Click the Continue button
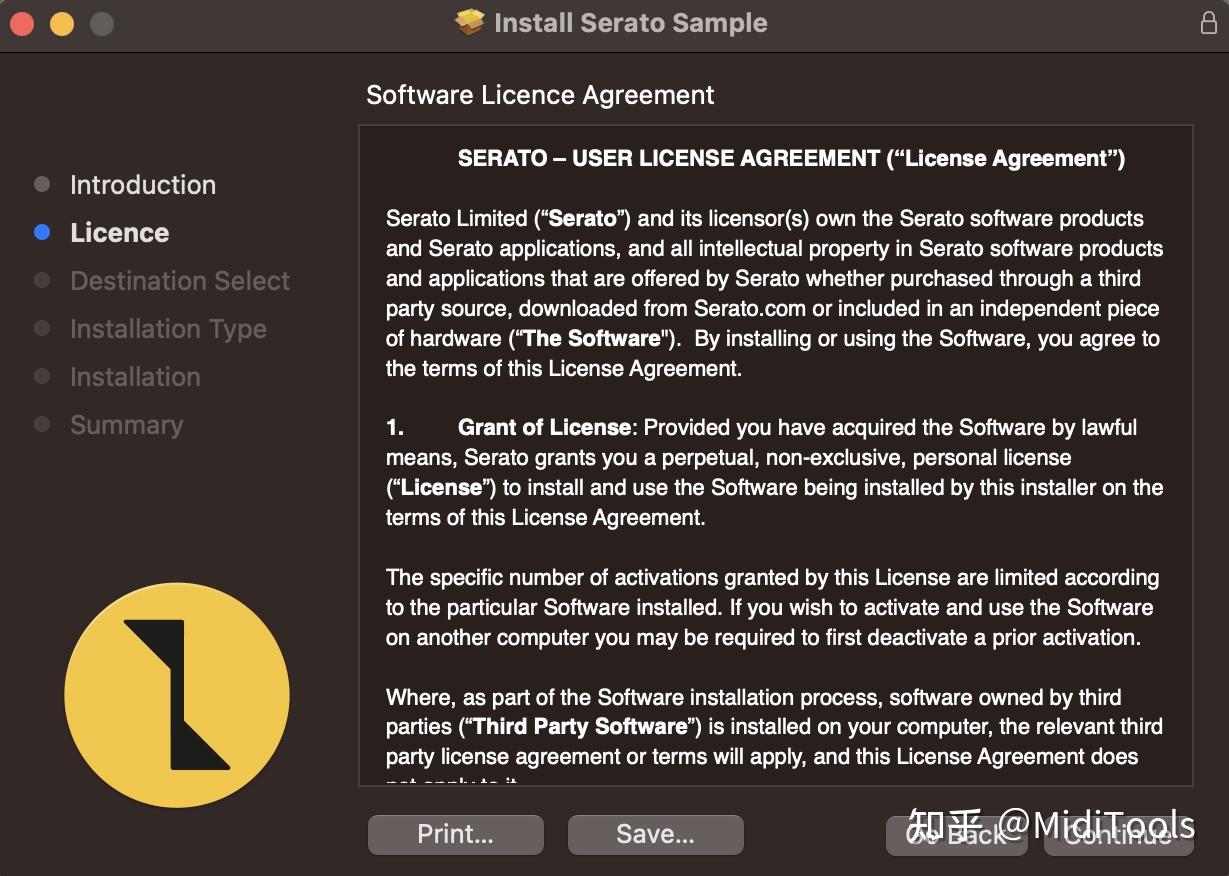 pyautogui.click(x=1117, y=834)
